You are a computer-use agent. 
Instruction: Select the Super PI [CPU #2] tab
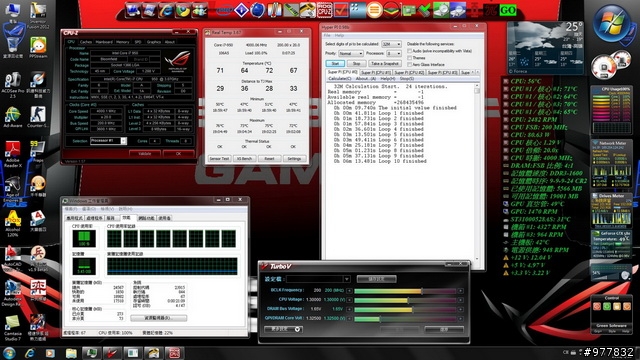click(x=409, y=72)
